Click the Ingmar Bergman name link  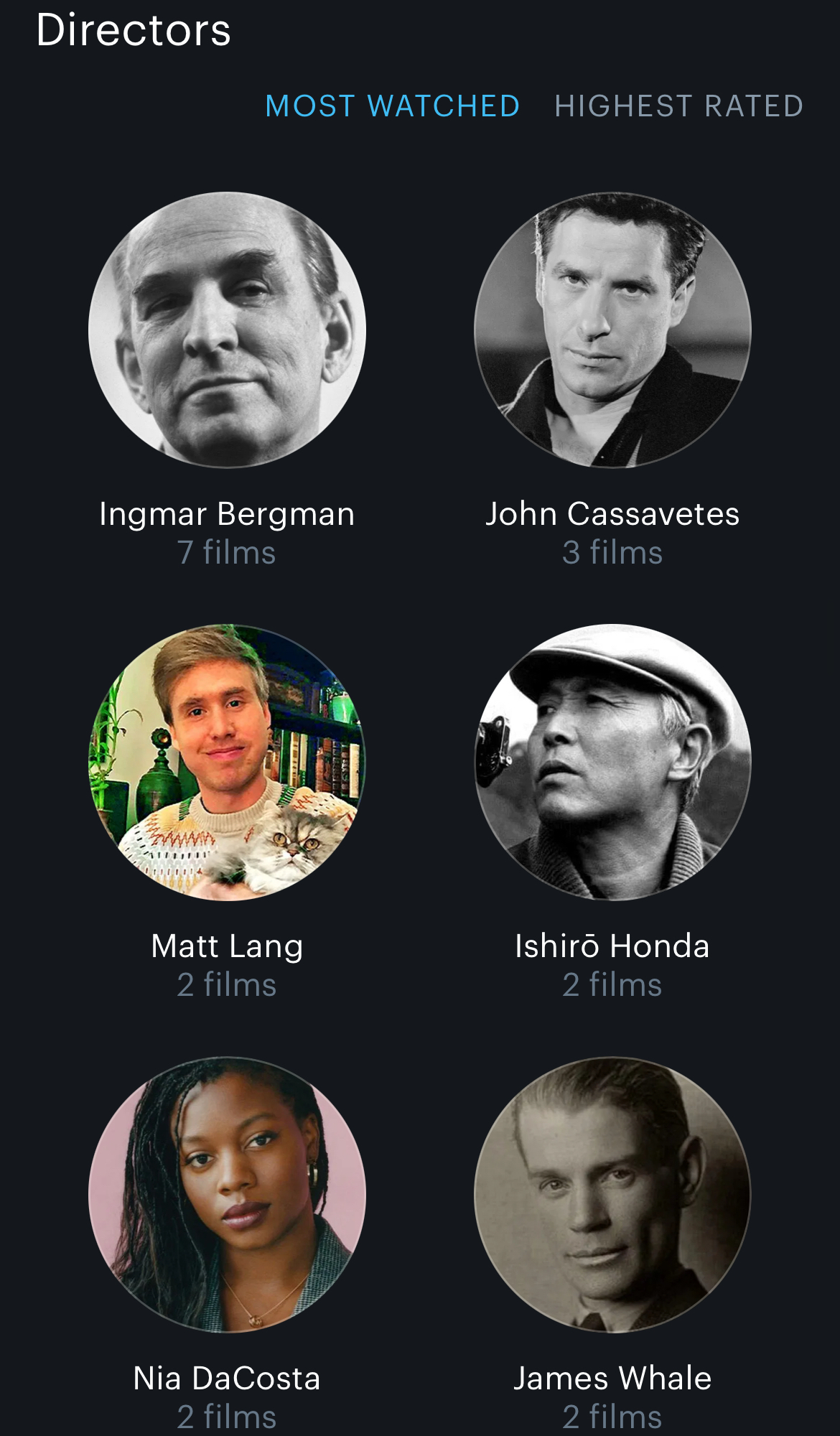tap(227, 514)
